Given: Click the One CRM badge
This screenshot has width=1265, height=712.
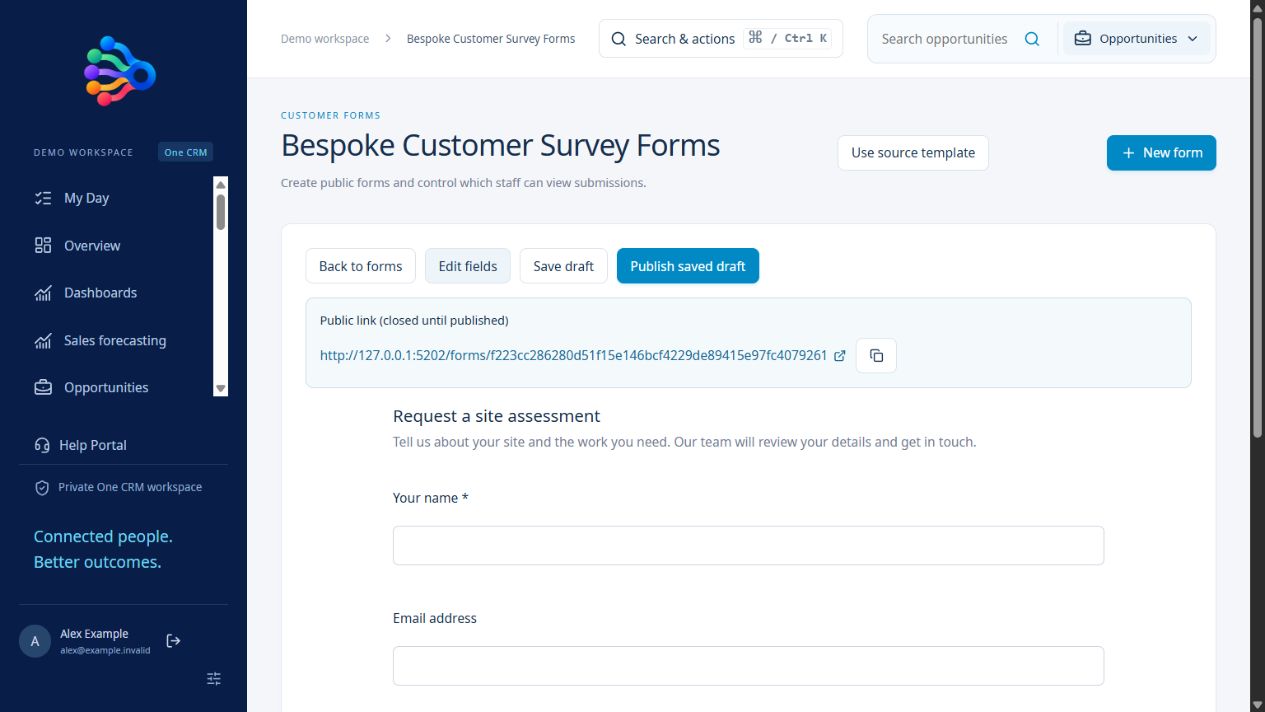Looking at the screenshot, I should pos(186,152).
